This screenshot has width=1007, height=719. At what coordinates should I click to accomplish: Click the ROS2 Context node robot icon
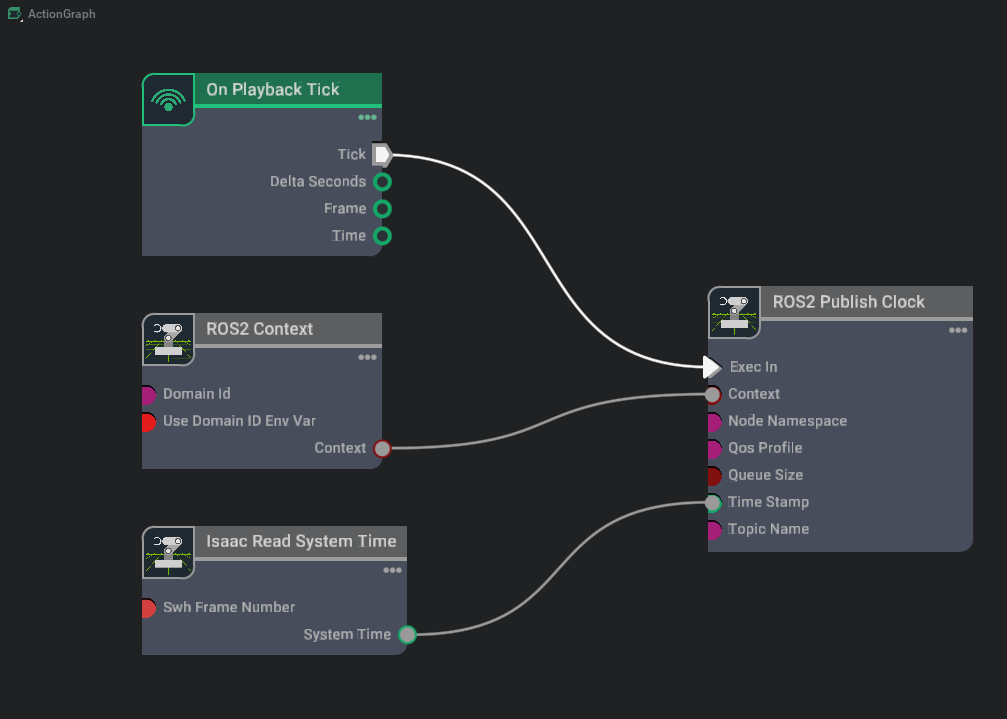coord(168,340)
